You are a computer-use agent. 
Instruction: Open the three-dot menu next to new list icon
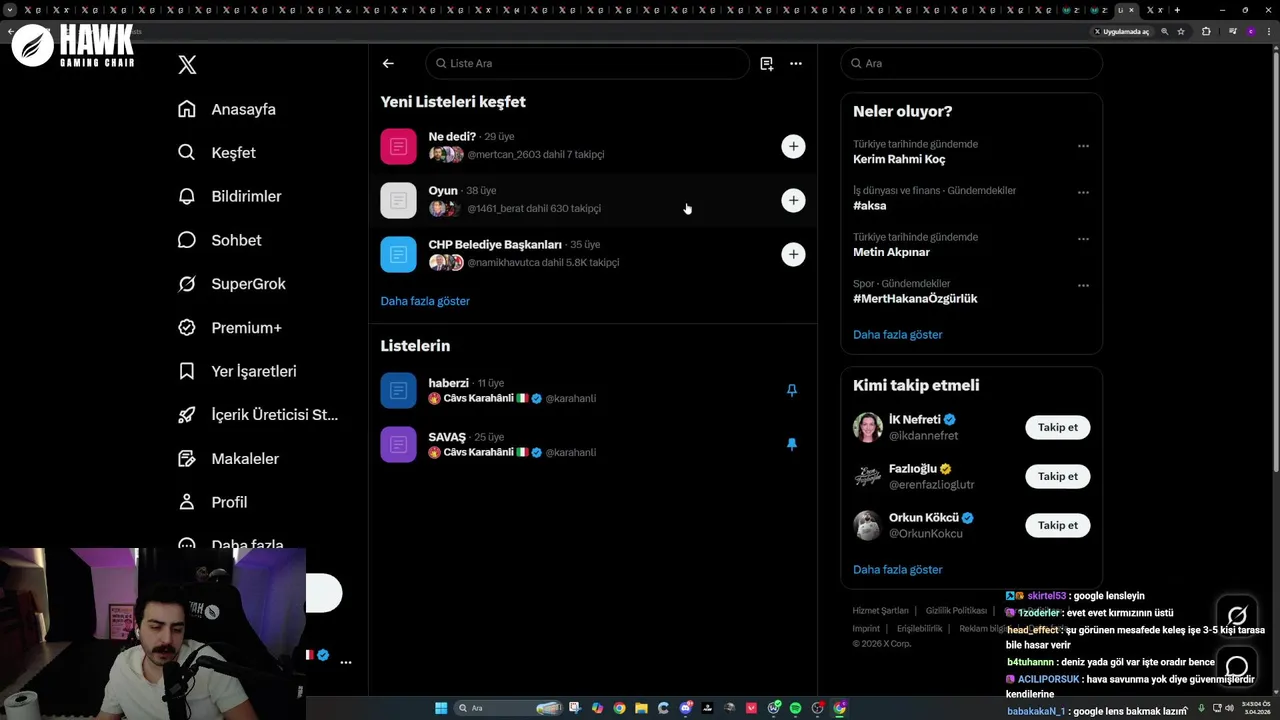796,63
